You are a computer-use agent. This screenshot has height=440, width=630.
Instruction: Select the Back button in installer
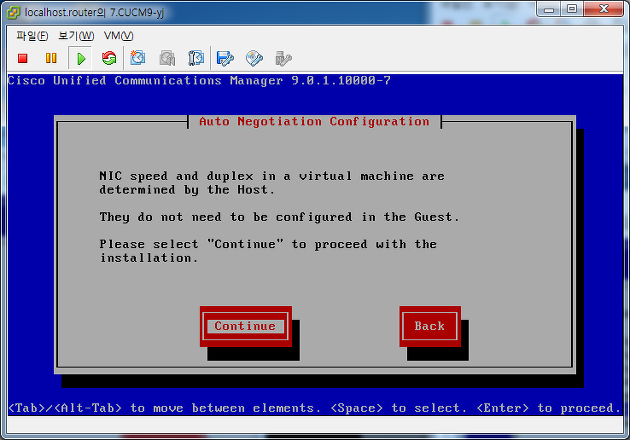pos(430,326)
